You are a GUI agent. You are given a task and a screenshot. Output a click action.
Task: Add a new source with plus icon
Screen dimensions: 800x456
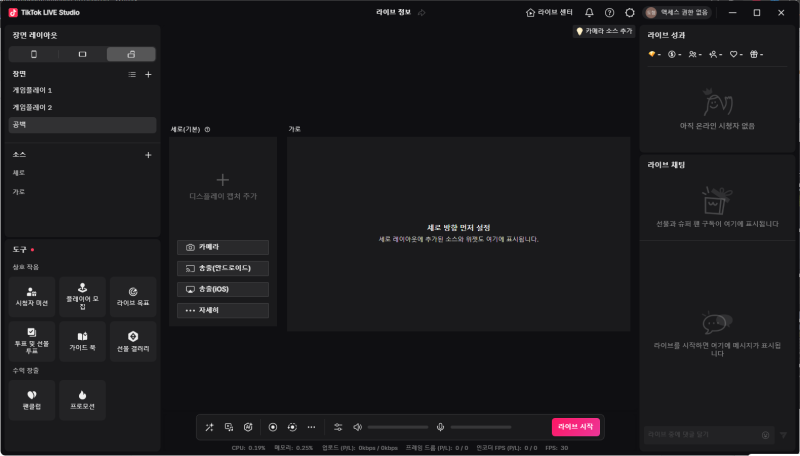point(148,155)
